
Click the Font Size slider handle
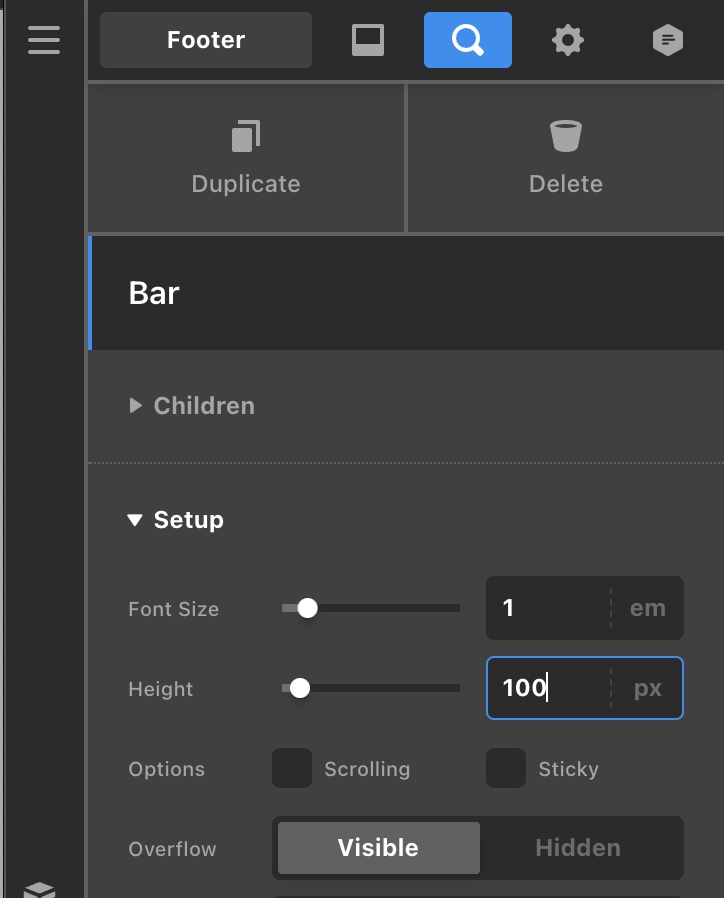(308, 608)
